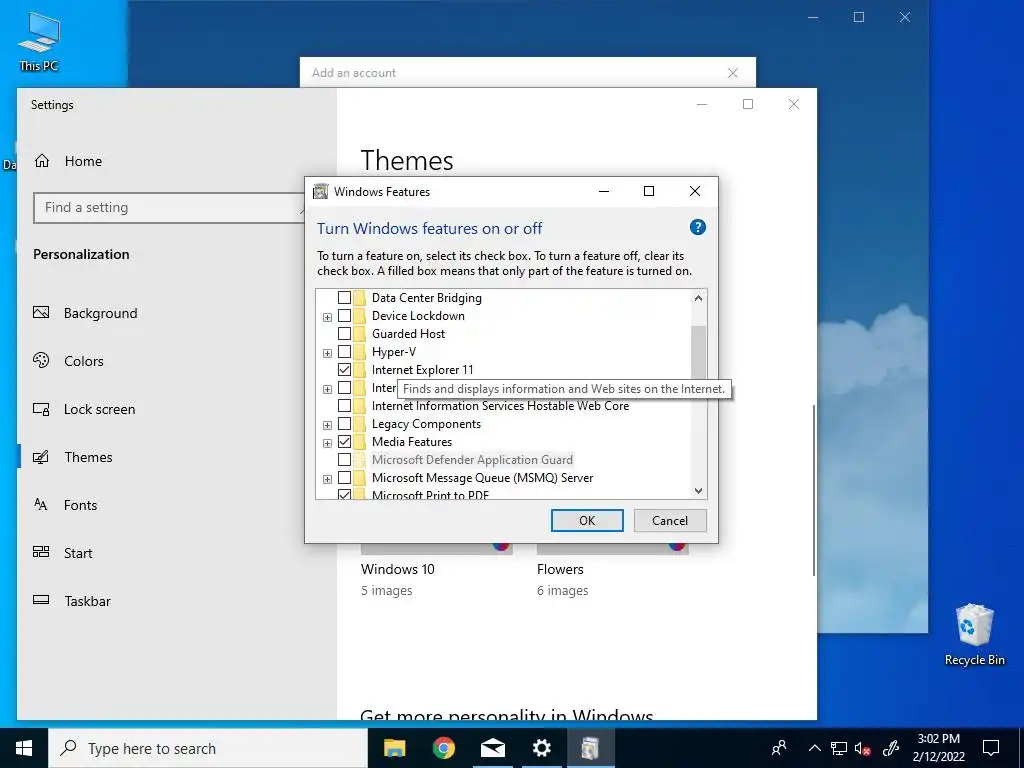
Task: Confirm Windows Features with OK
Action: tap(587, 520)
